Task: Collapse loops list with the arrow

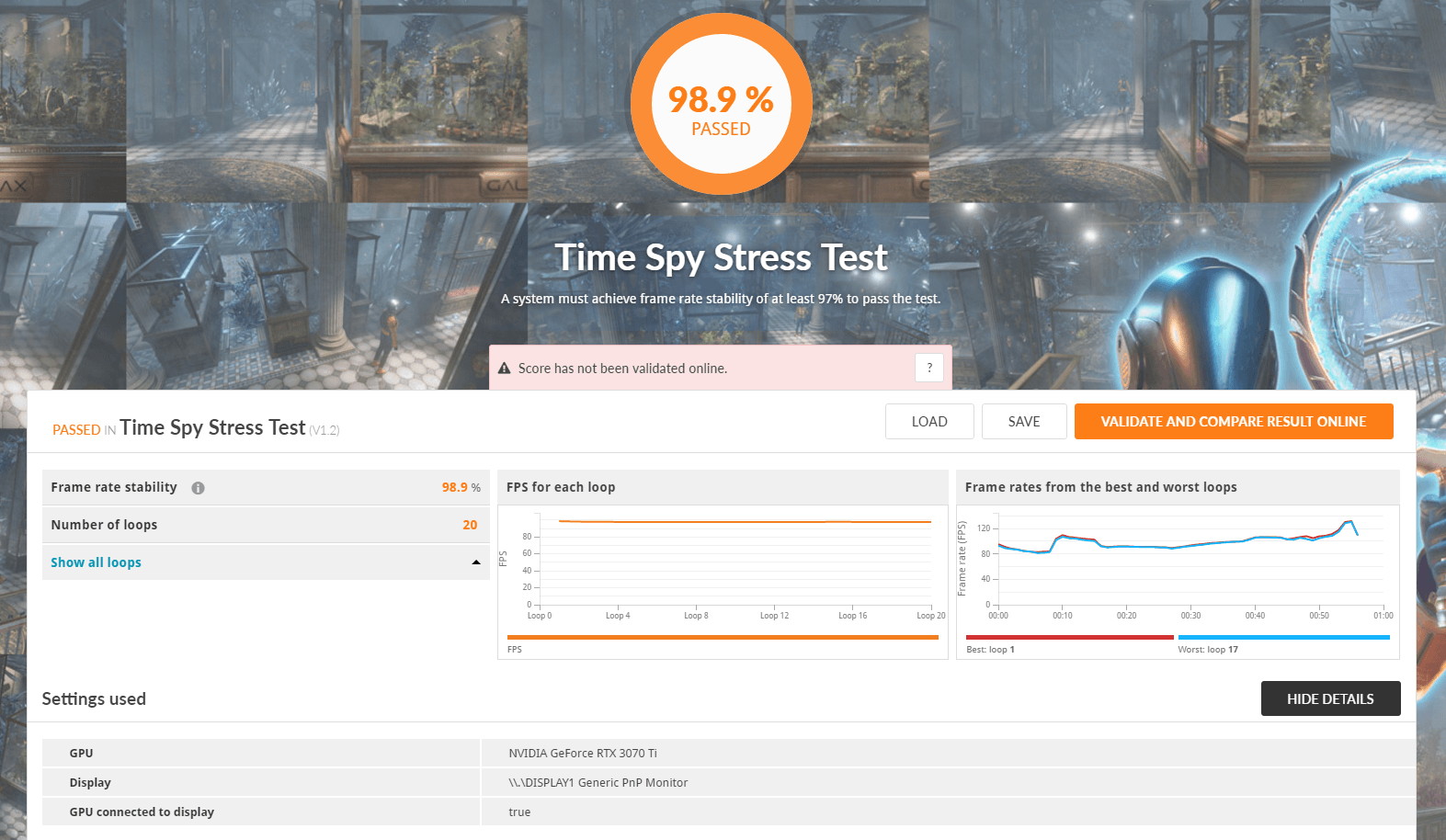Action: (x=476, y=562)
